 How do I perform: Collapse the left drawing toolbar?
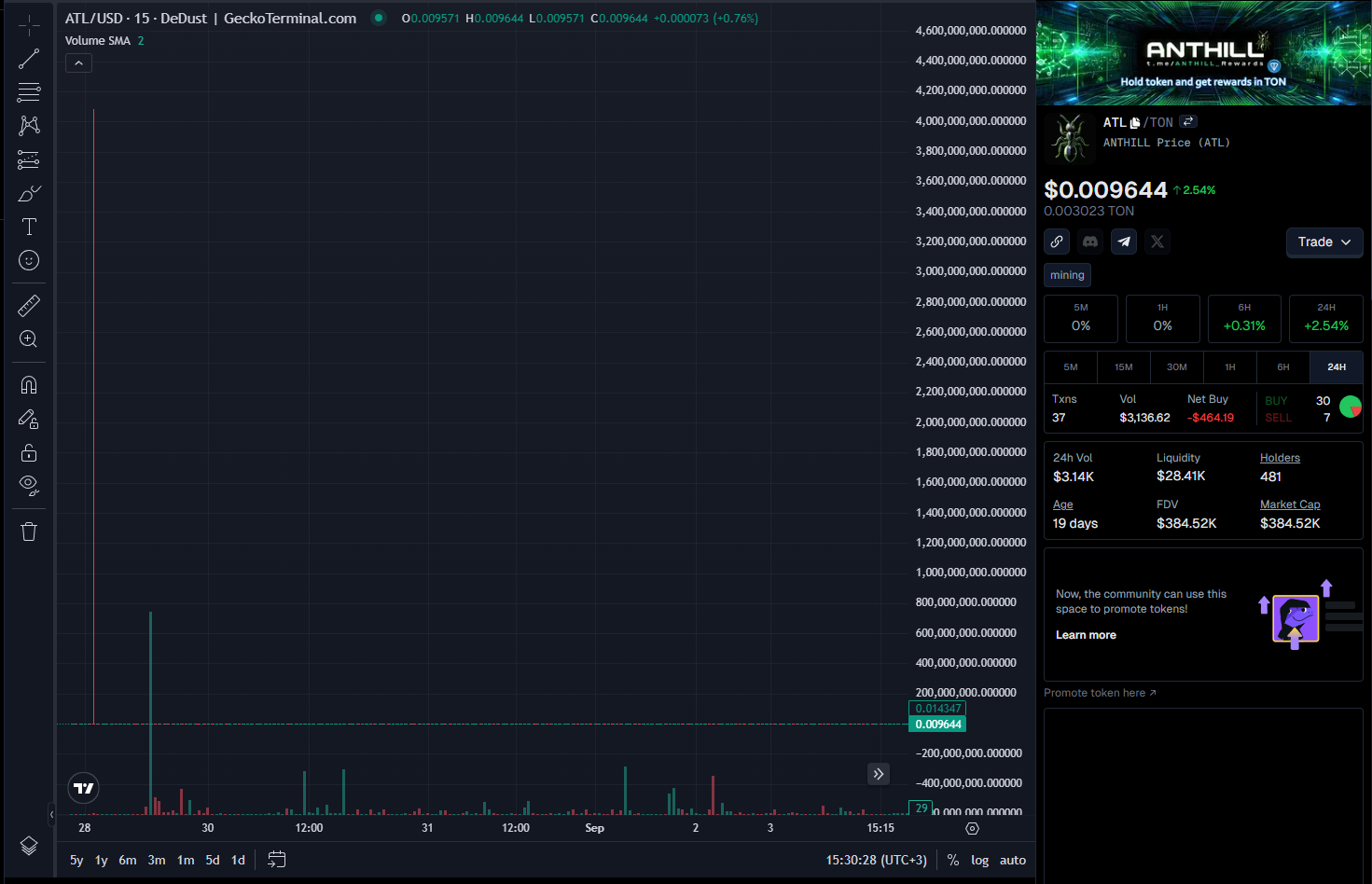tap(51, 814)
